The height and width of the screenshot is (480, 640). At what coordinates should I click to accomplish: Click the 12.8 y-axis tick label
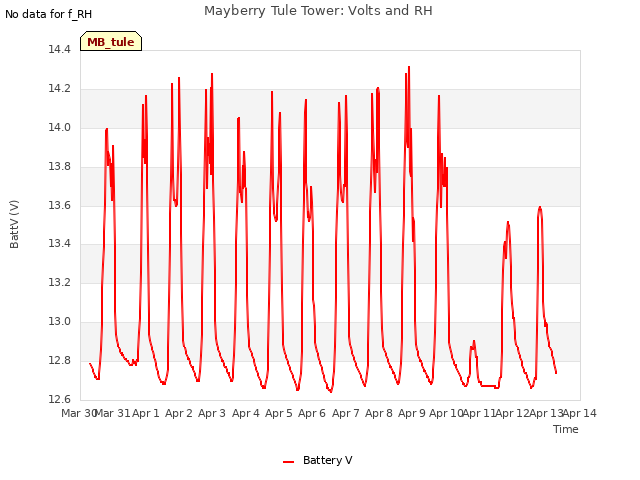click(x=59, y=360)
